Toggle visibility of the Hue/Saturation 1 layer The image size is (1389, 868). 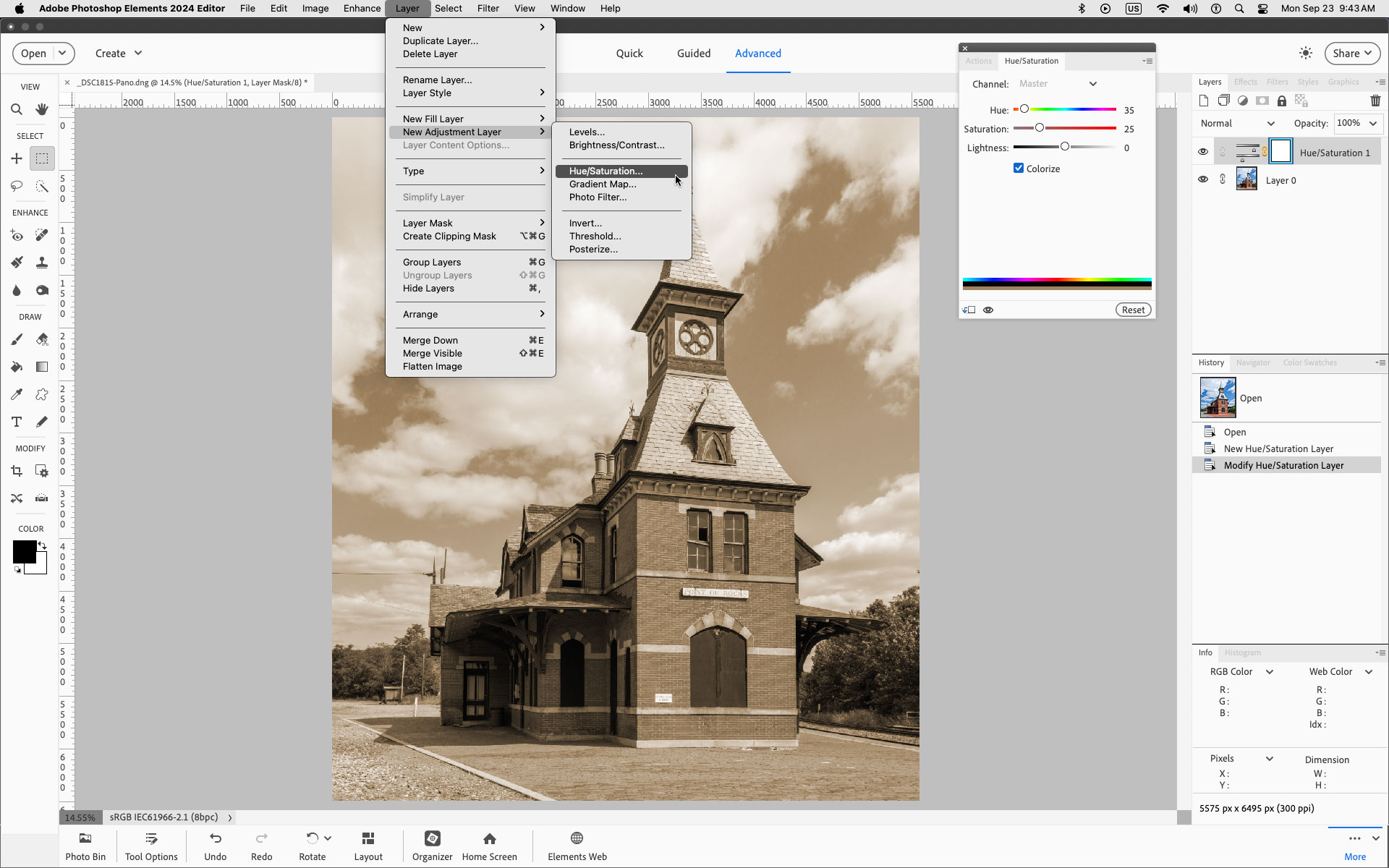[1203, 151]
